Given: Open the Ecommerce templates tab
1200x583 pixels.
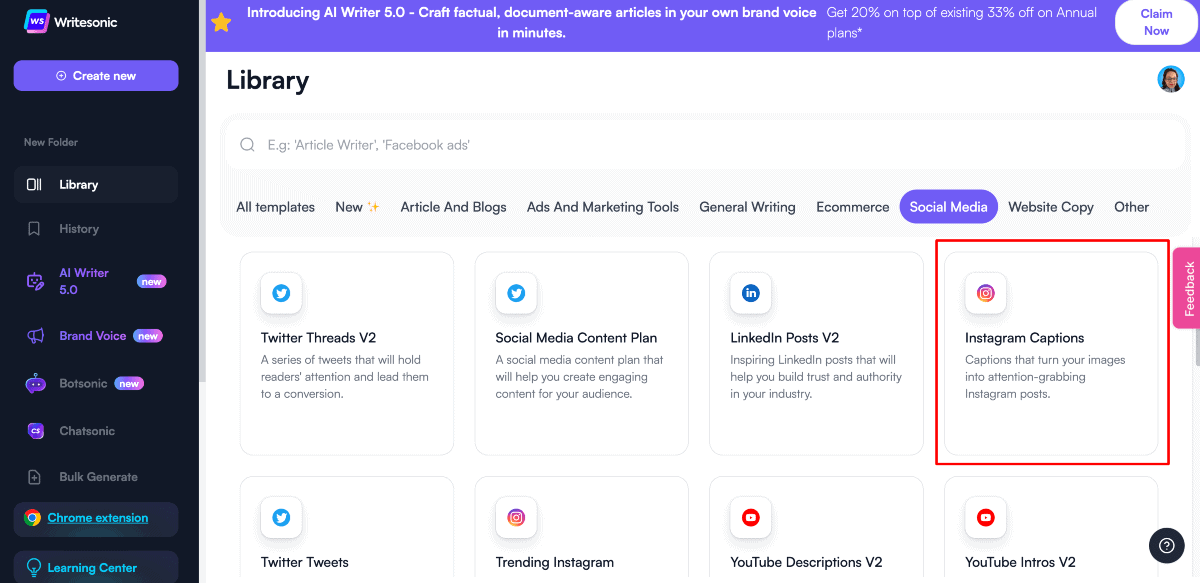Looking at the screenshot, I should [852, 207].
